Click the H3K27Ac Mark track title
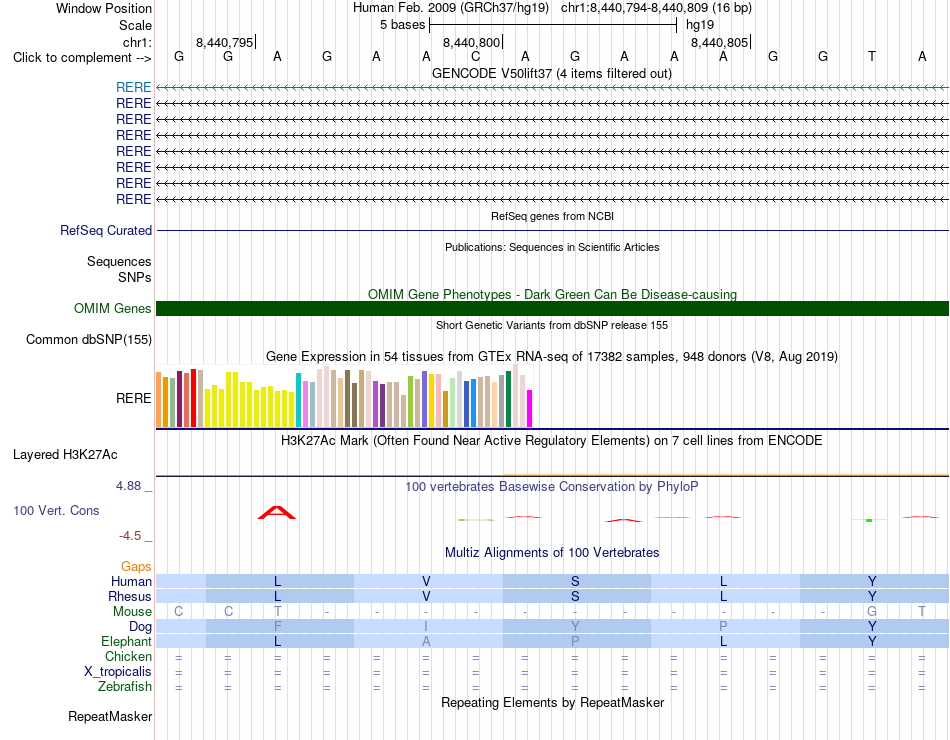This screenshot has width=950, height=740. 551,440
